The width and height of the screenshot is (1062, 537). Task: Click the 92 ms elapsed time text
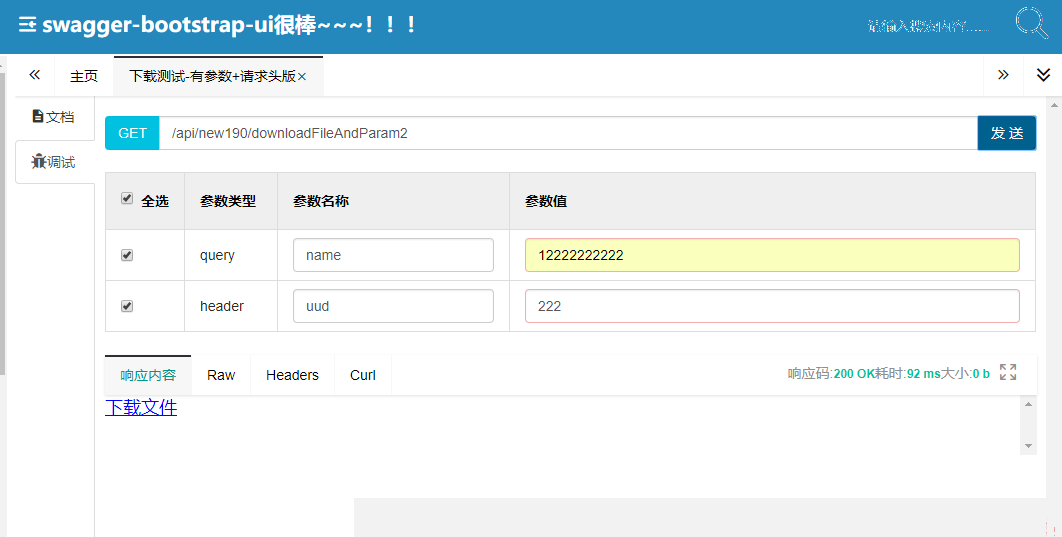point(924,374)
